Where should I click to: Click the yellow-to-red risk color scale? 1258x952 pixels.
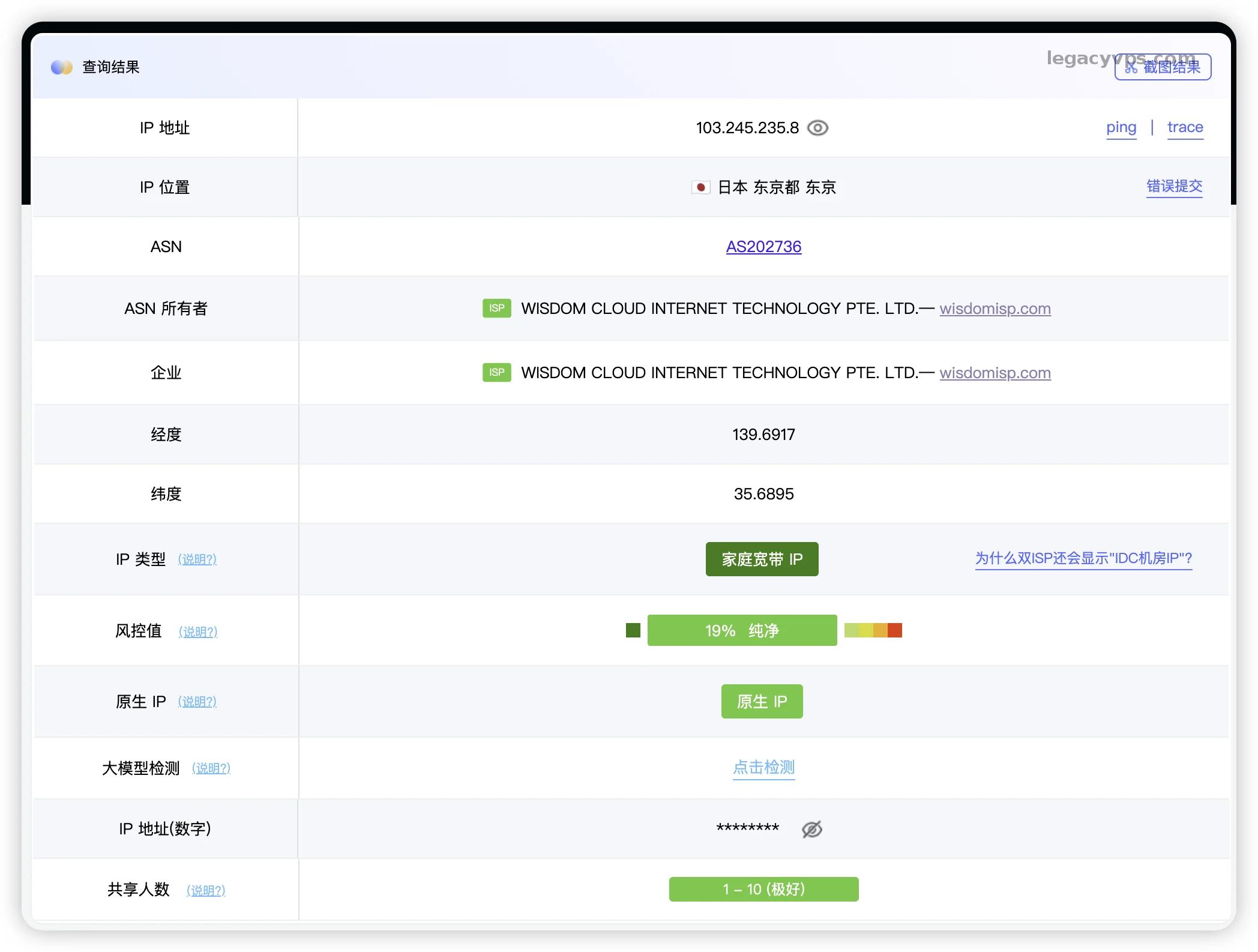click(x=873, y=630)
